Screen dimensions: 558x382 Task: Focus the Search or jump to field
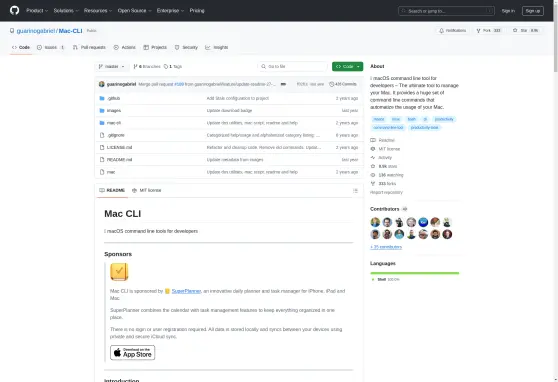click(x=446, y=11)
